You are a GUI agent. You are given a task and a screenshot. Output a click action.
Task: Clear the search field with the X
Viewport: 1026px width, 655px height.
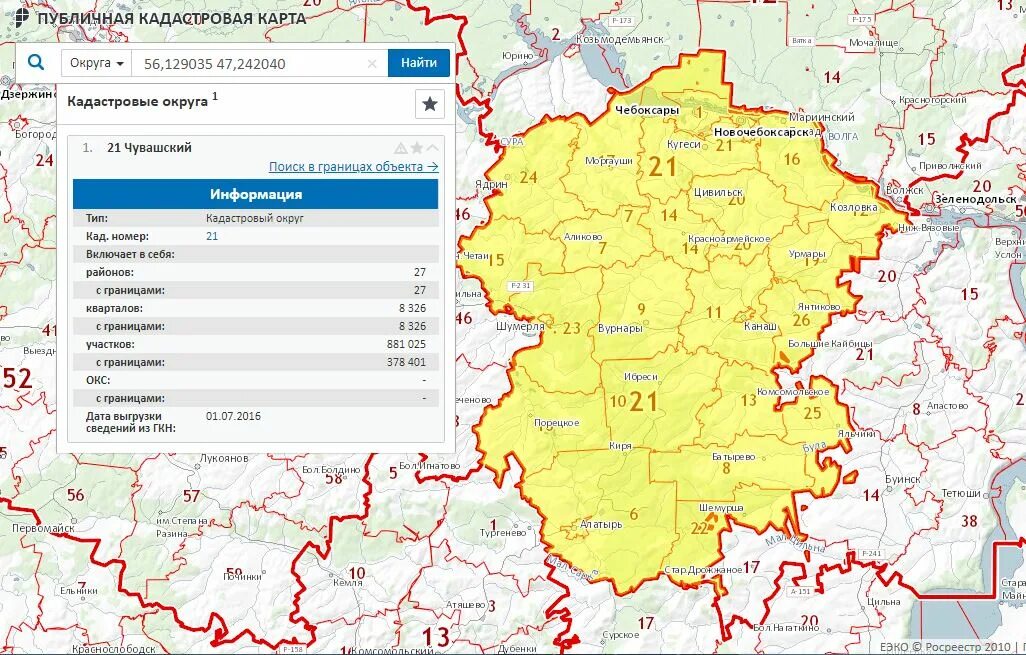coord(372,63)
